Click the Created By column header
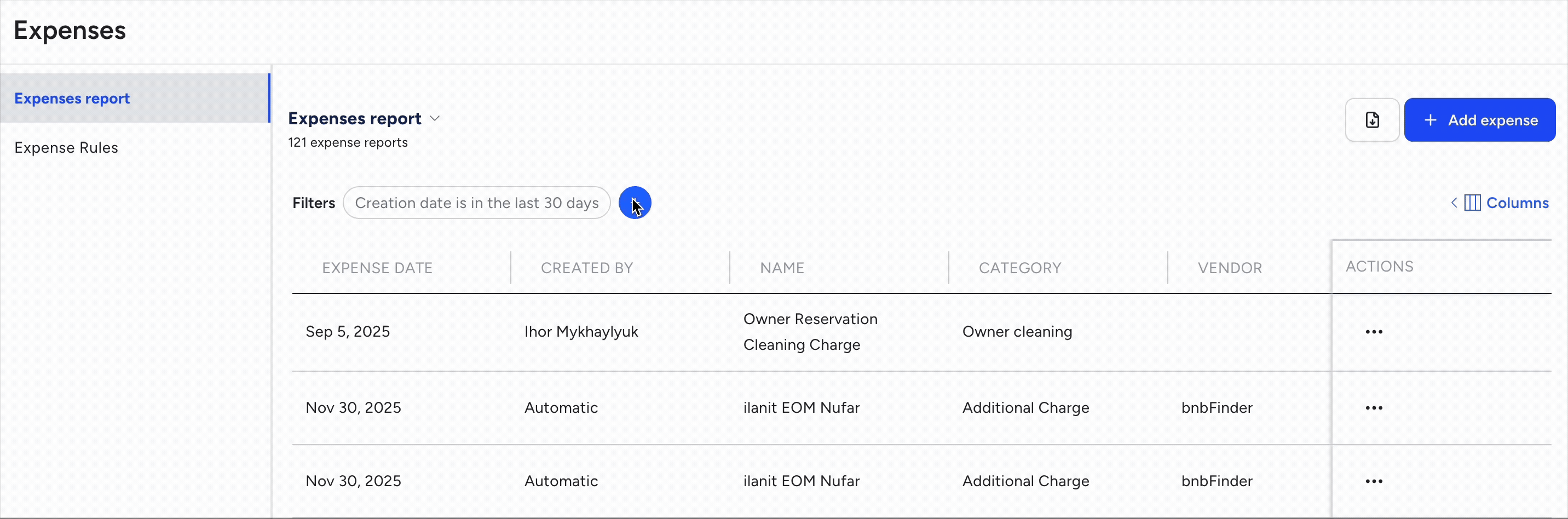 pos(587,268)
